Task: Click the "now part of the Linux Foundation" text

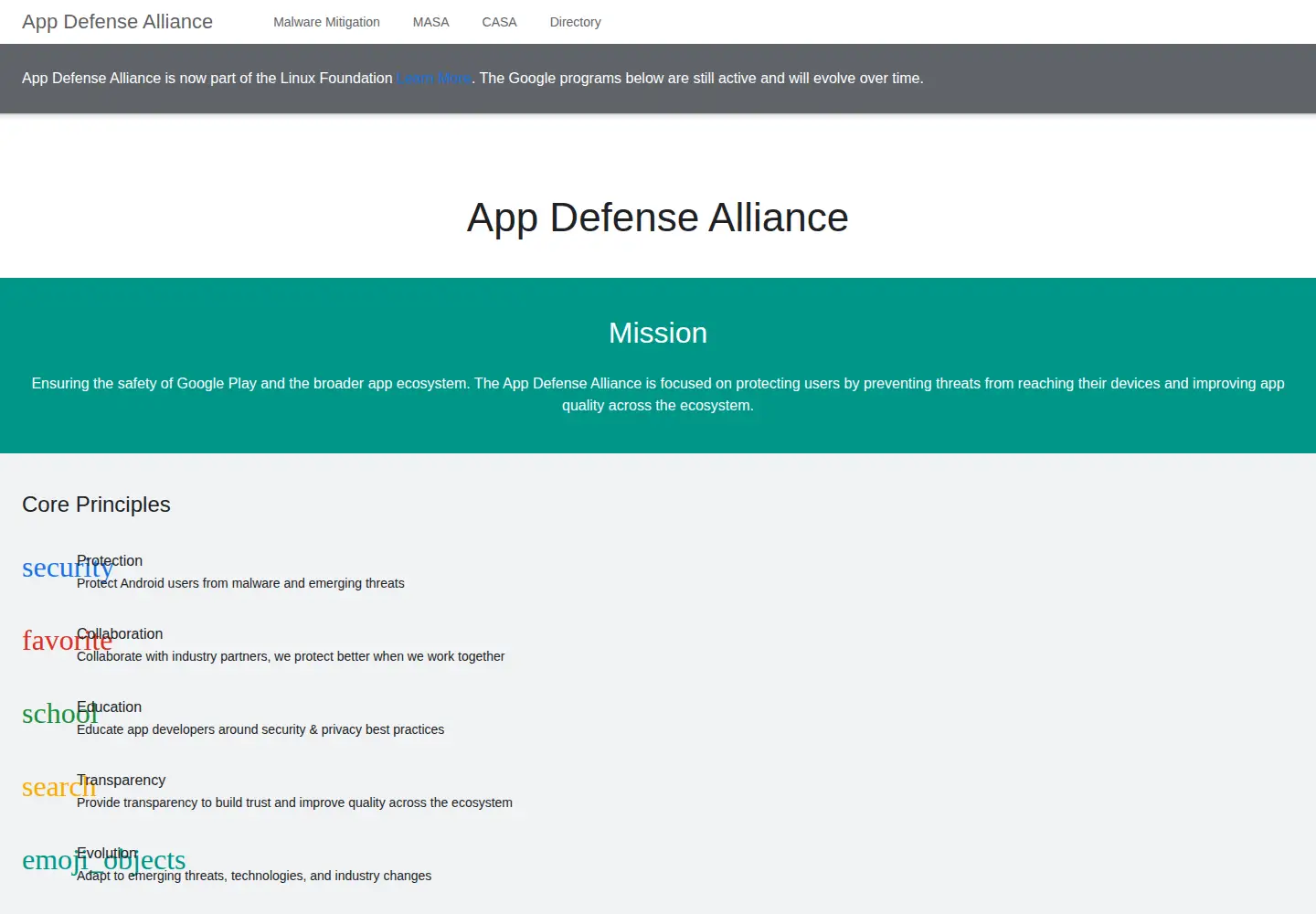Action: click(x=286, y=79)
